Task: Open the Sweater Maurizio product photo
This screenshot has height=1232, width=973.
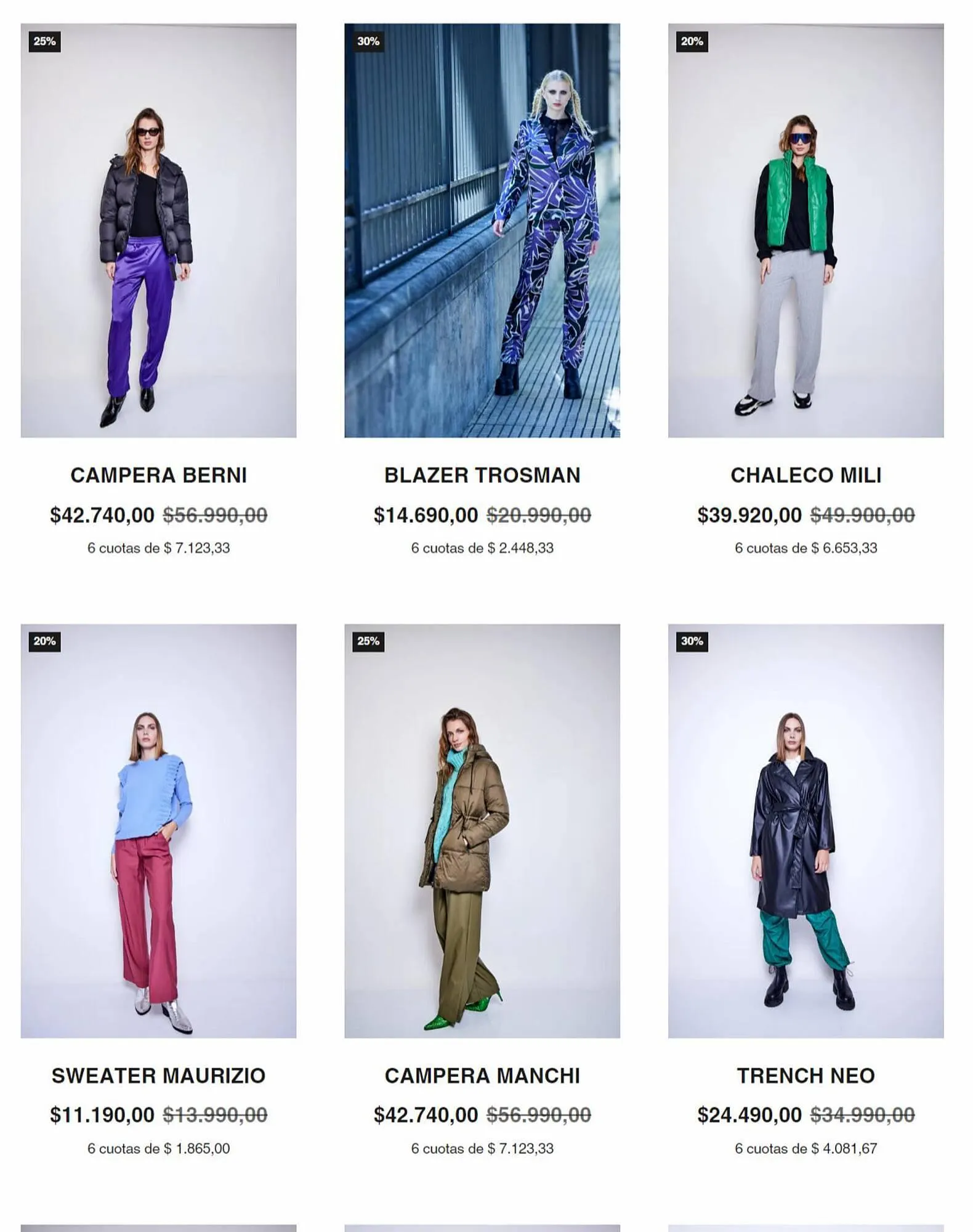Action: click(x=158, y=831)
